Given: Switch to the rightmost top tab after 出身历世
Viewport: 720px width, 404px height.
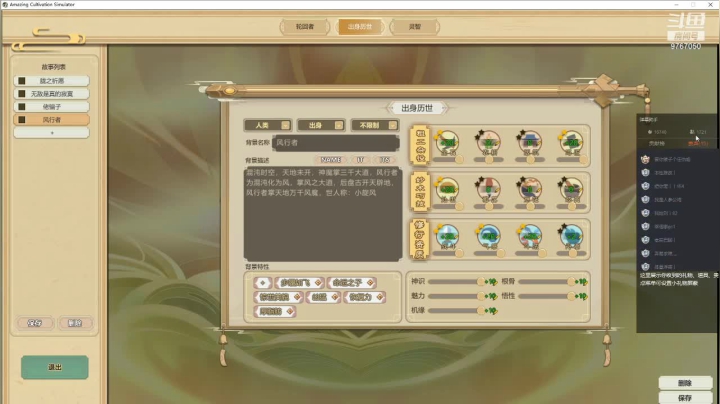Looking at the screenshot, I should click(x=415, y=27).
